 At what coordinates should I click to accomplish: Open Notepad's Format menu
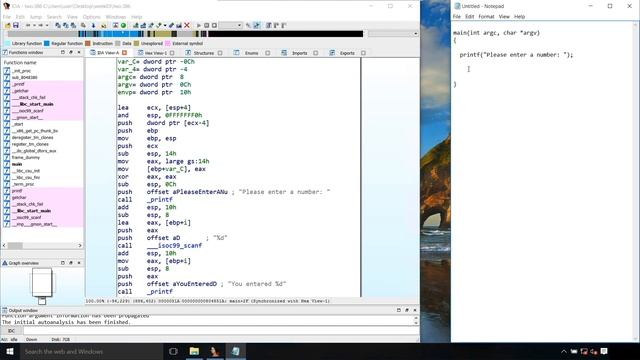(486, 17)
